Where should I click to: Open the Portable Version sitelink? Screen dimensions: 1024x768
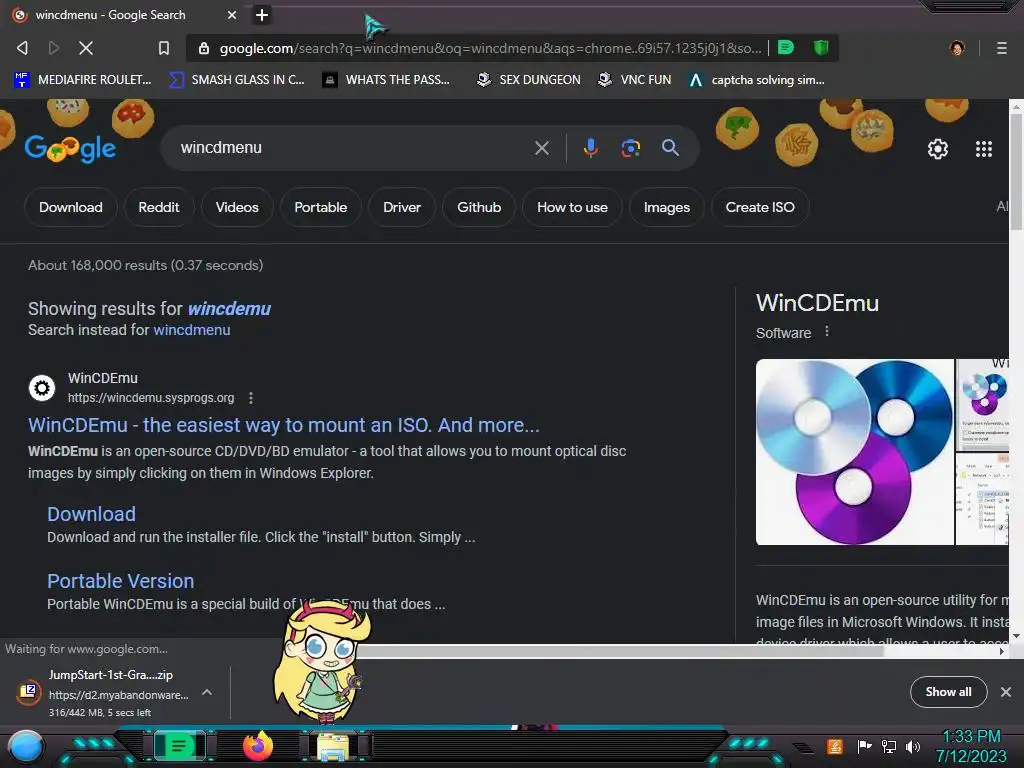click(120, 581)
